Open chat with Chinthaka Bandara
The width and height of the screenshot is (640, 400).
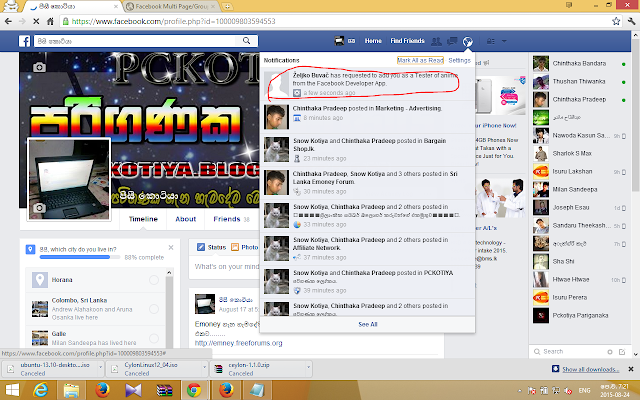(580, 64)
